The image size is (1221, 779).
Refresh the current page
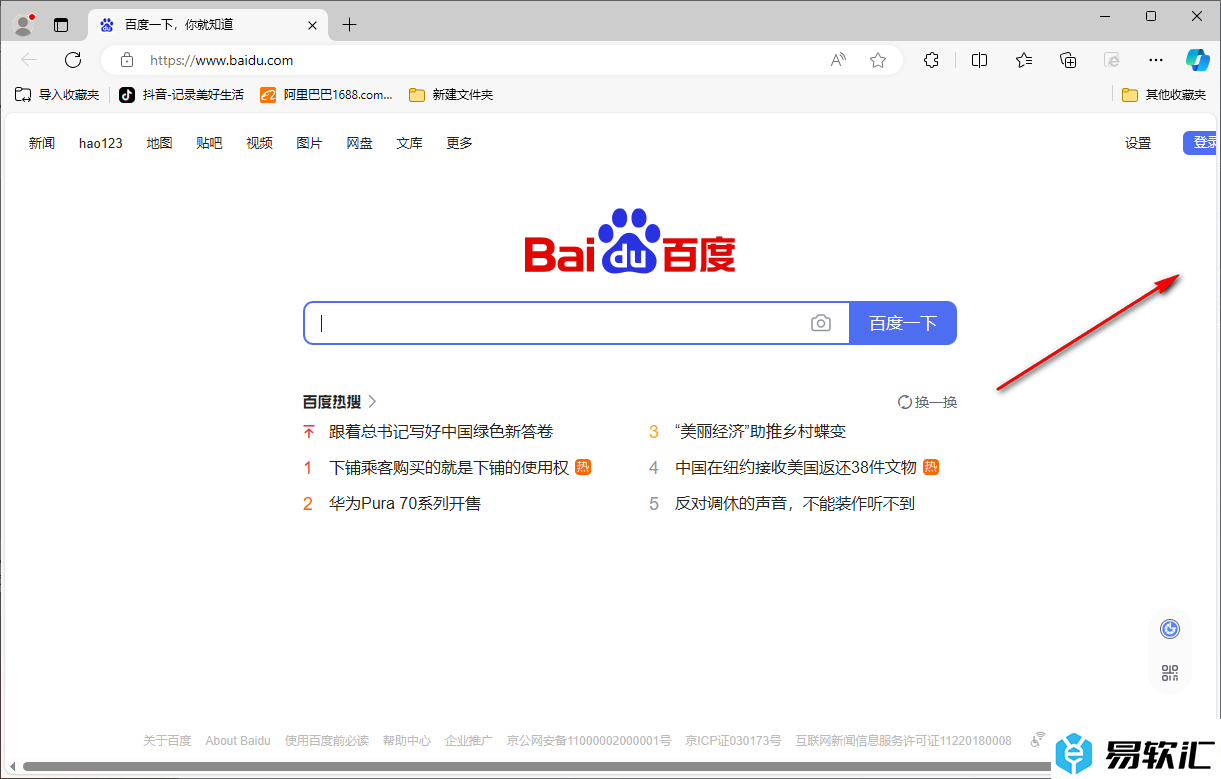tap(73, 60)
